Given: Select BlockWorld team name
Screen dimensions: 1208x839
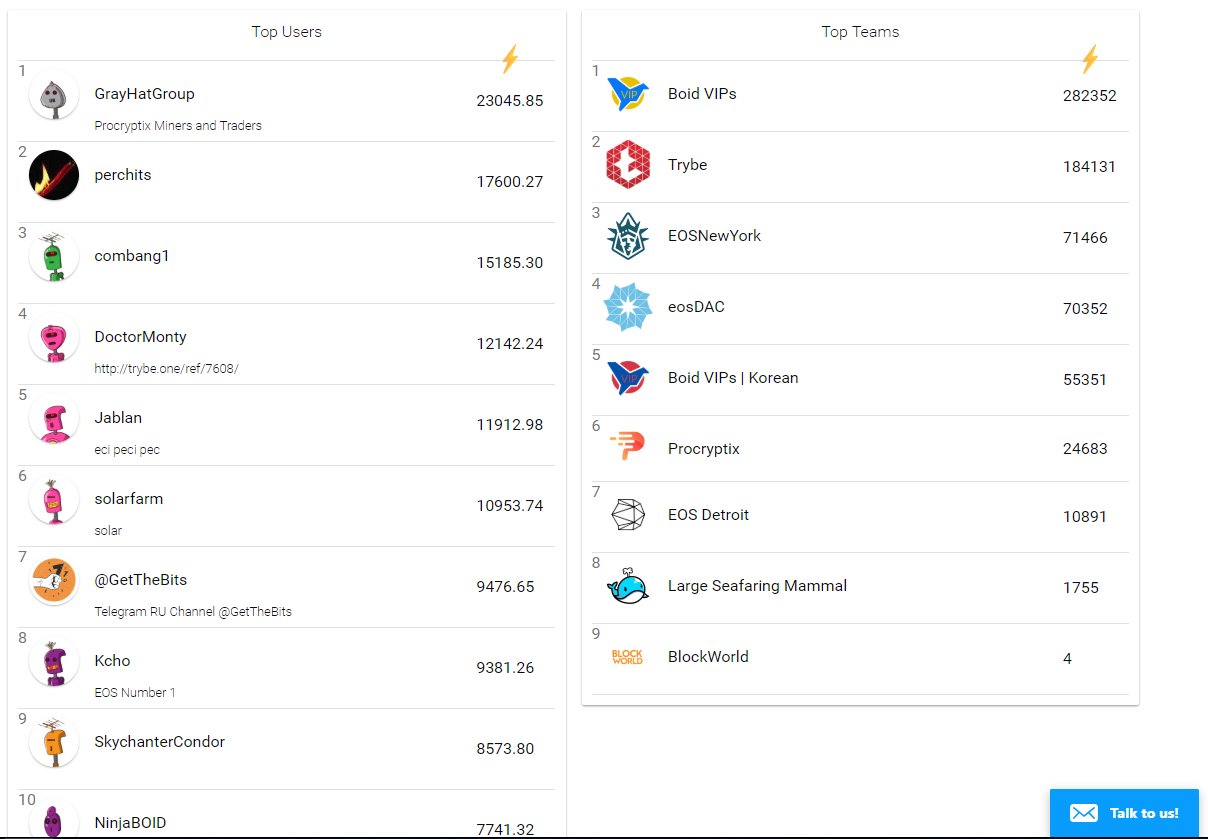Looking at the screenshot, I should (x=708, y=657).
